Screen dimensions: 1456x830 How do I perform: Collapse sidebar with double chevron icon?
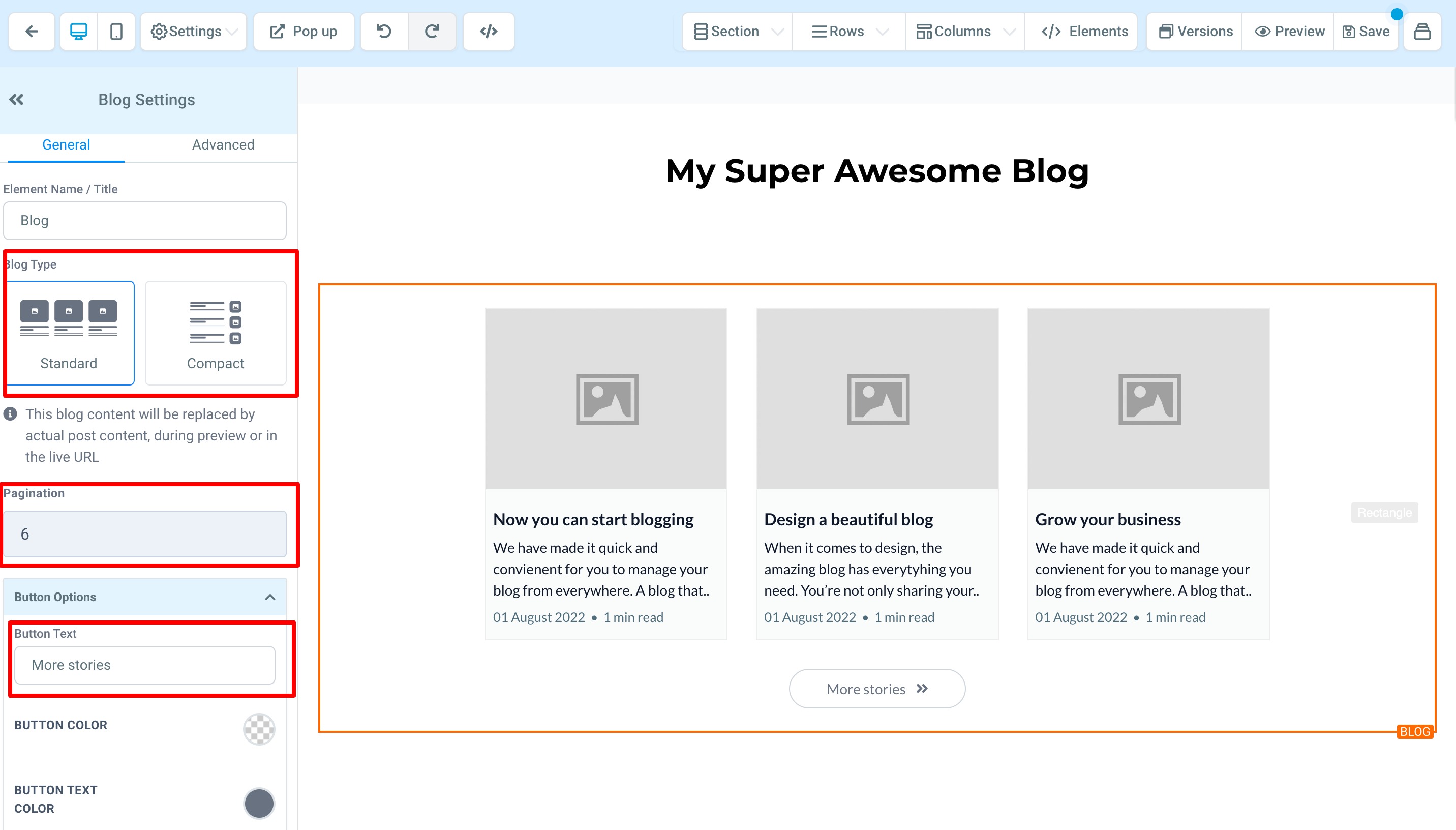(x=16, y=100)
